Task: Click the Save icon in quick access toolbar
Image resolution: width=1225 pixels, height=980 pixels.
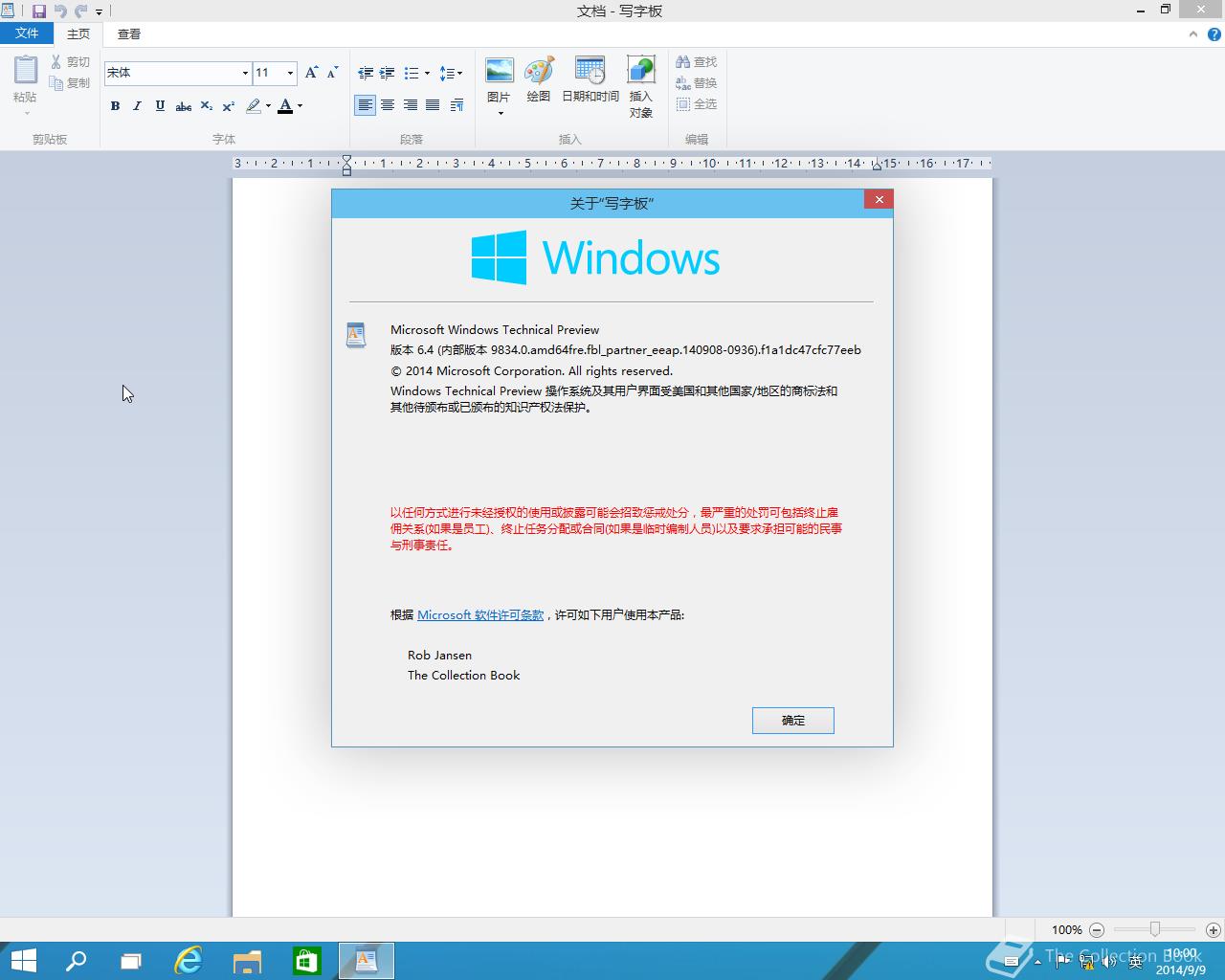Action: [x=39, y=11]
